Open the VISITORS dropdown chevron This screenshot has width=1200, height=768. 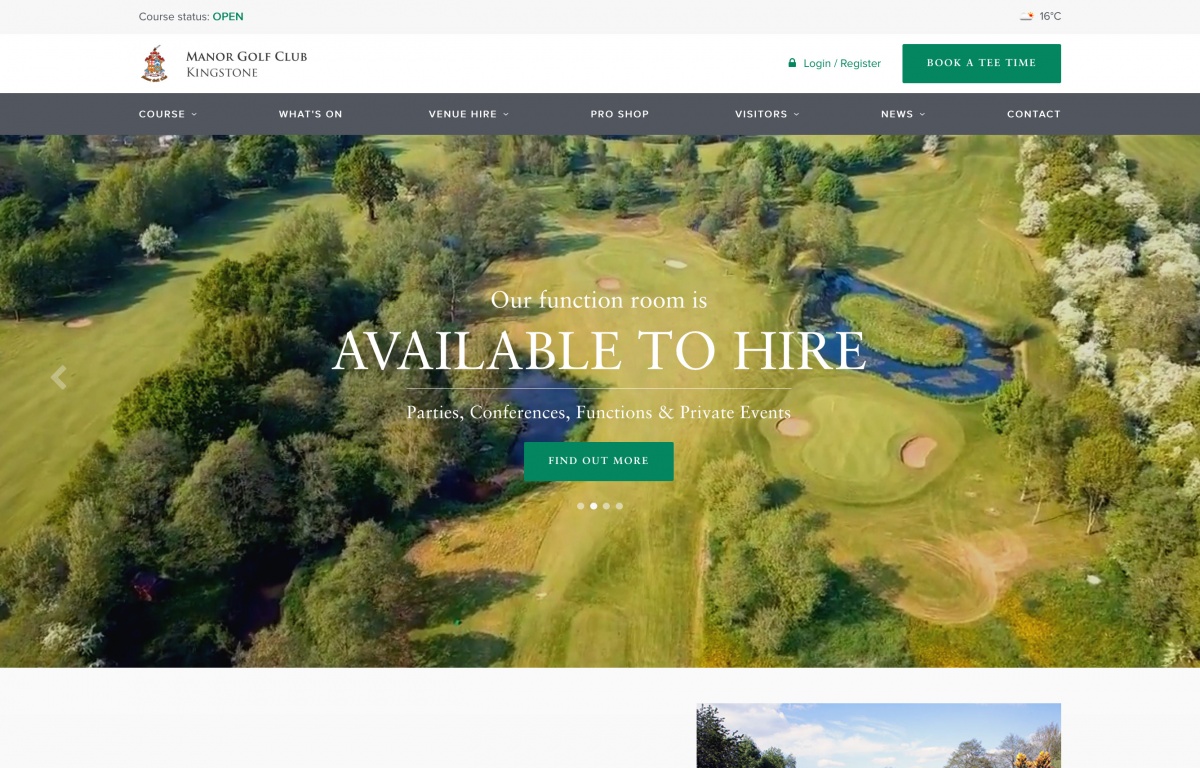pos(797,114)
